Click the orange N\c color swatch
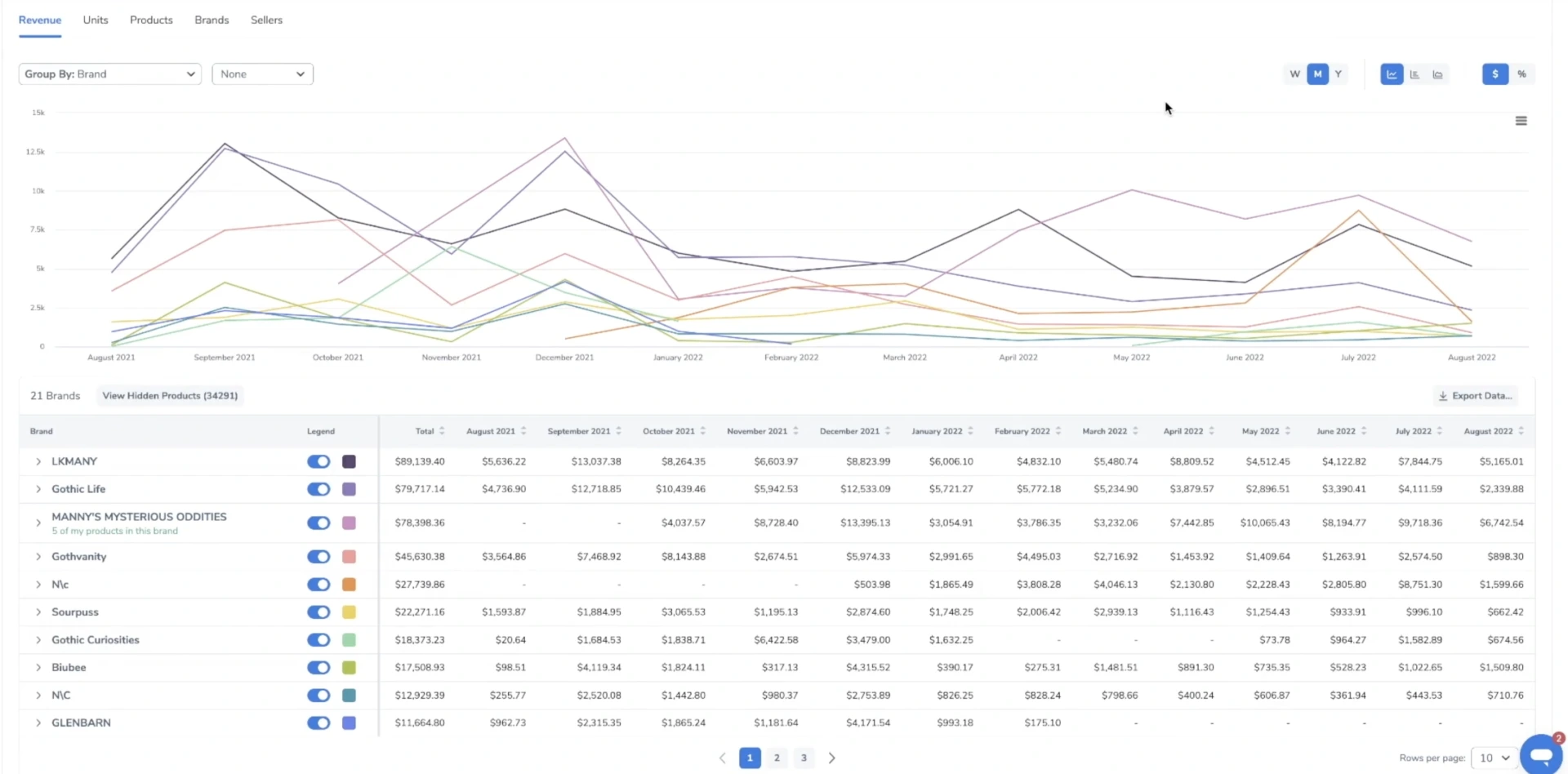Image resolution: width=1568 pixels, height=774 pixels. (x=349, y=585)
